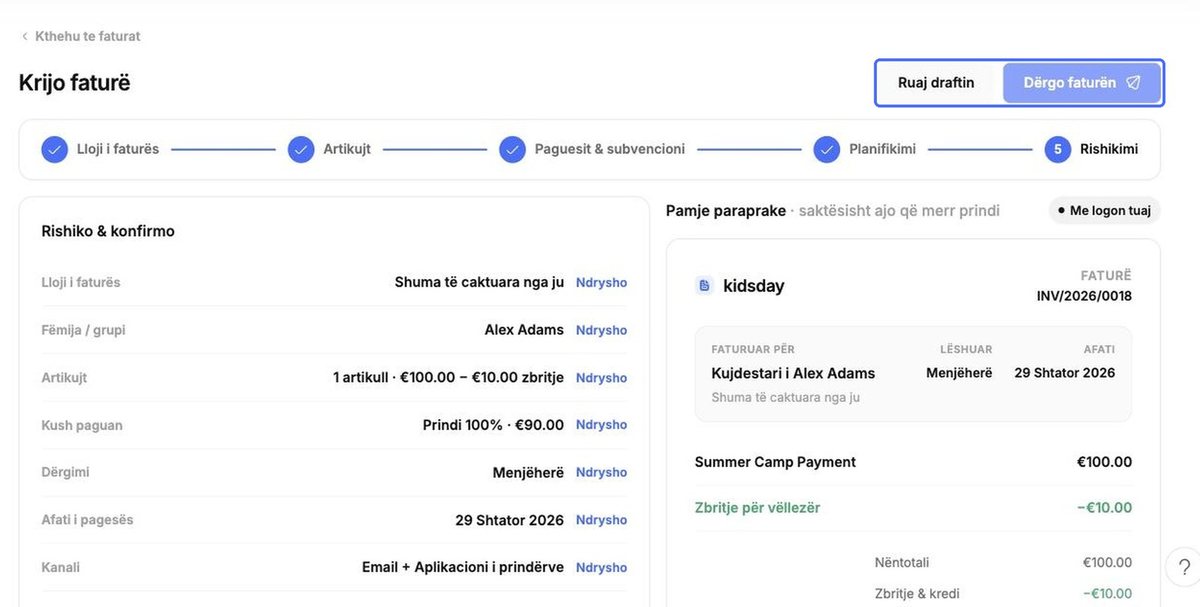Click the Pamje paraprake heading
Image resolution: width=1200 pixels, height=607 pixels.
(x=726, y=210)
